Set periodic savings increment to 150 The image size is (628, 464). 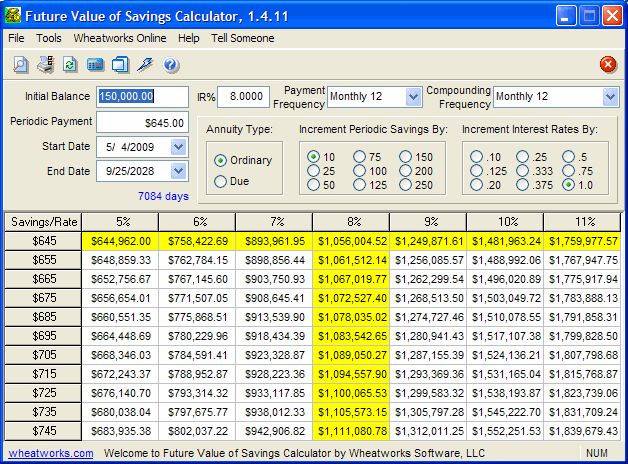pos(405,157)
